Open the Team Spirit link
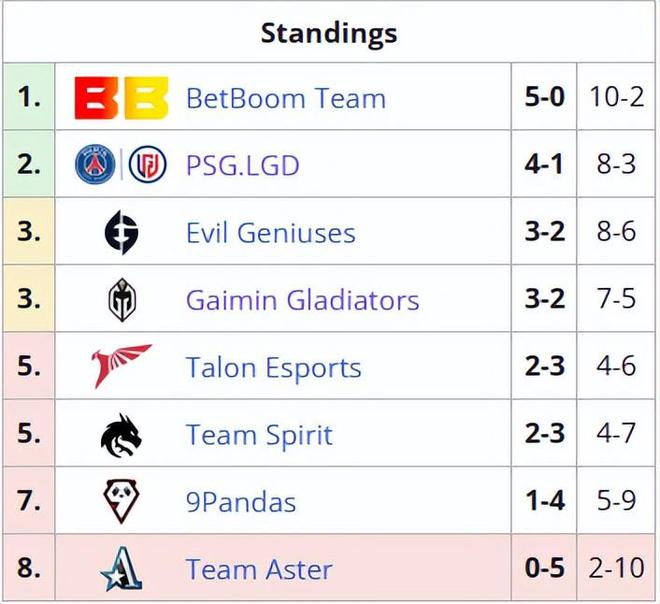660x604 pixels. point(259,435)
